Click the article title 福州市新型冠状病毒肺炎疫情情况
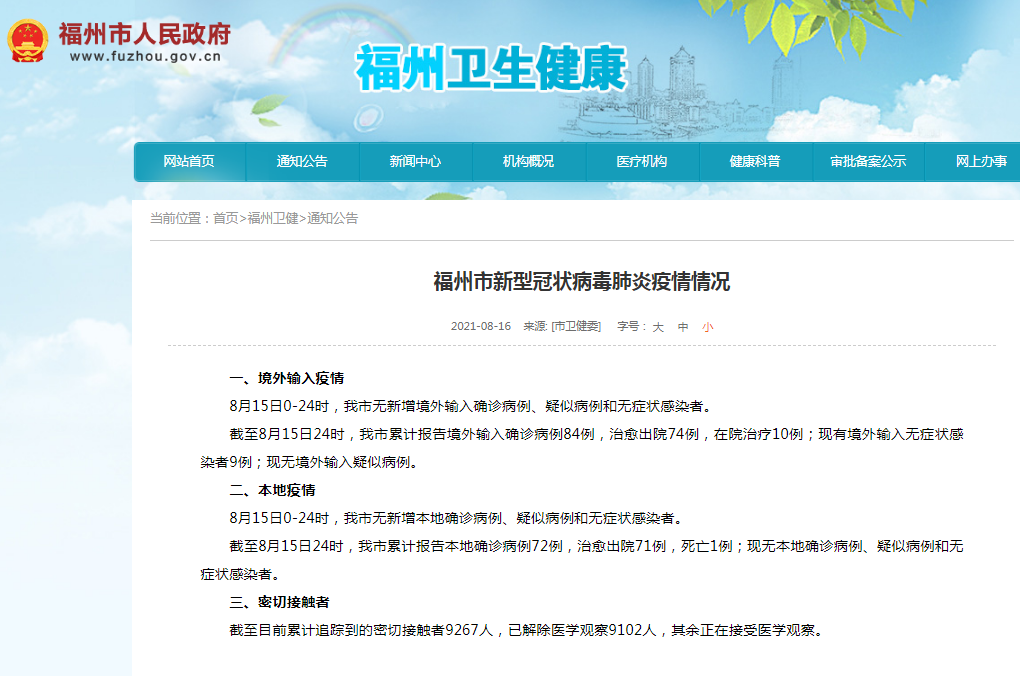The width and height of the screenshot is (1020, 676). click(x=582, y=282)
